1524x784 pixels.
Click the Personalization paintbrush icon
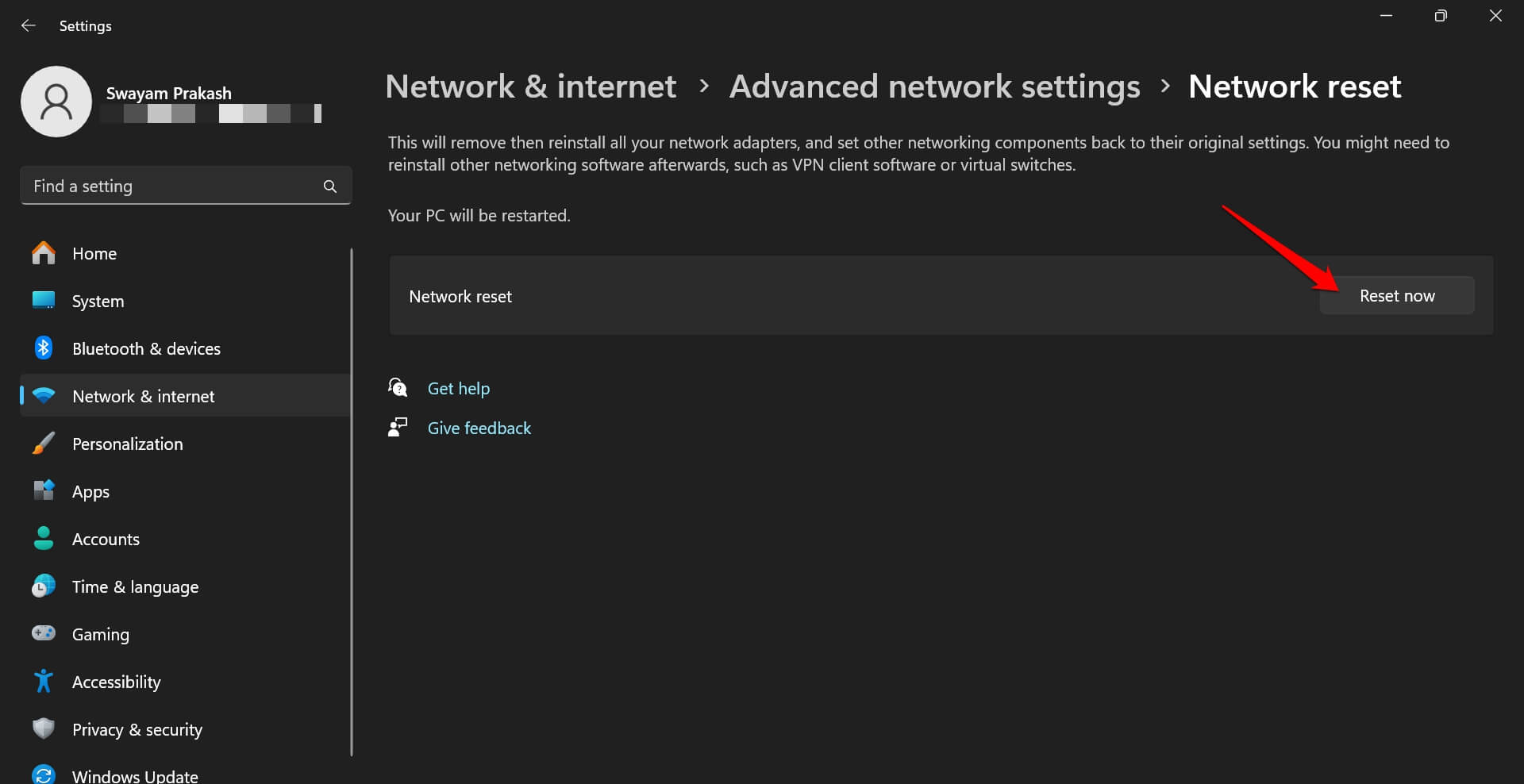point(44,444)
